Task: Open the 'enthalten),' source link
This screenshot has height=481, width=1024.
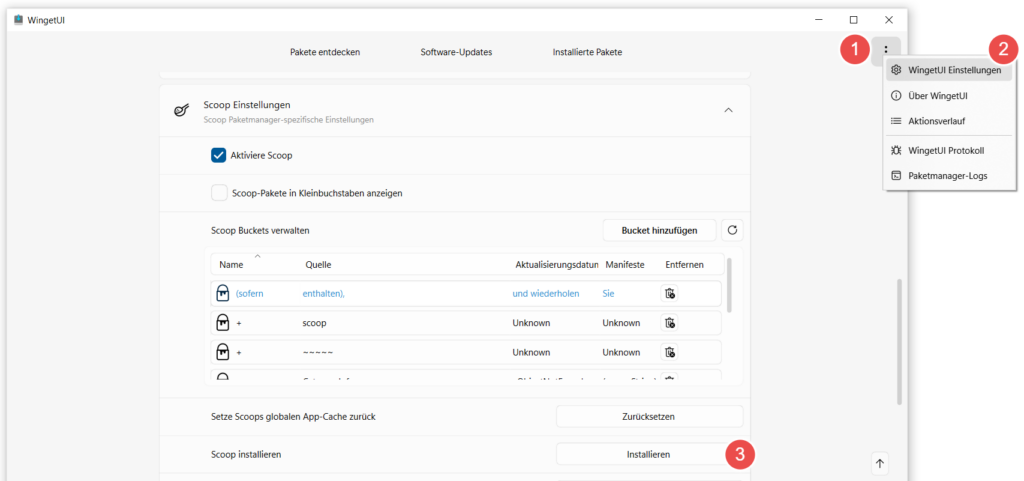Action: 323,294
